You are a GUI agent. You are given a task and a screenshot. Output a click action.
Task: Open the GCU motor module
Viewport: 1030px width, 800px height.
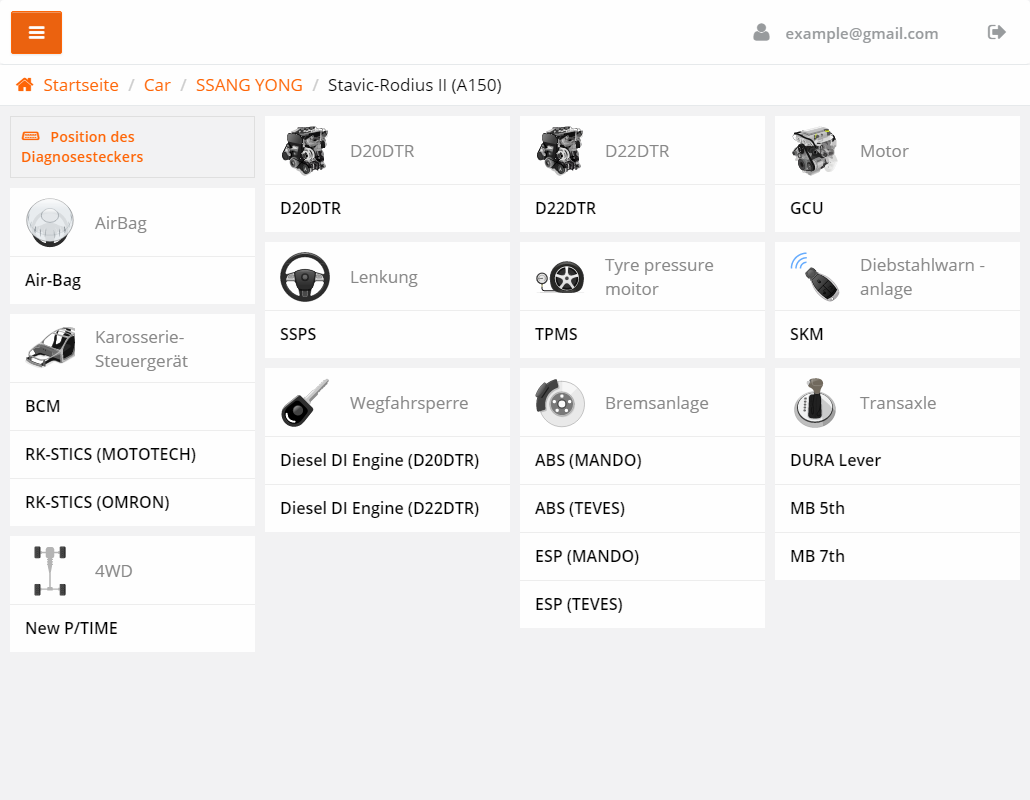click(806, 209)
